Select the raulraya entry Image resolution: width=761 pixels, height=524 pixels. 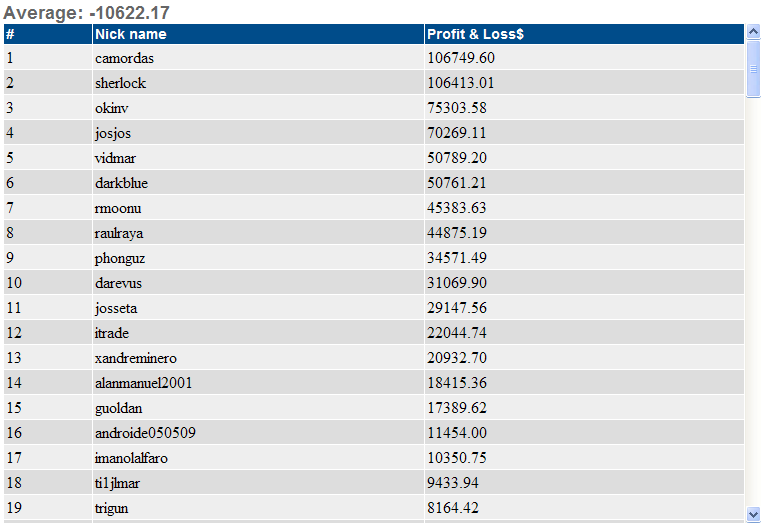pos(118,233)
